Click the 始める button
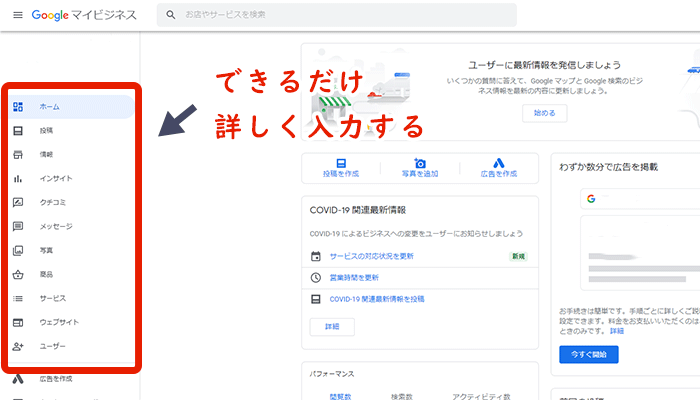This screenshot has height=400, width=700. [x=545, y=113]
